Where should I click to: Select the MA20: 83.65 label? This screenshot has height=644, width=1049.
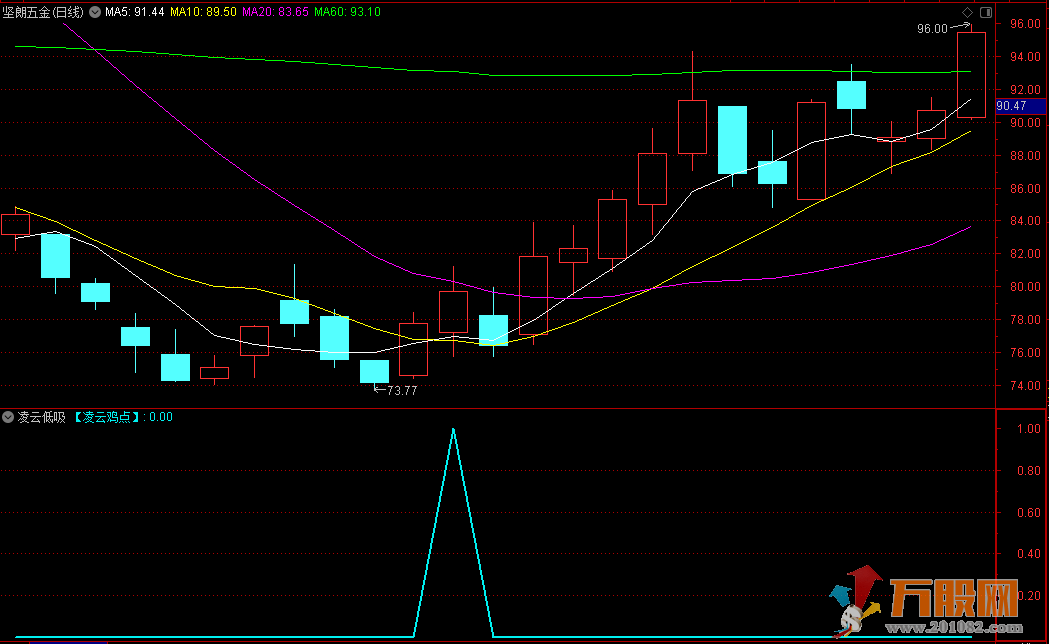276,12
